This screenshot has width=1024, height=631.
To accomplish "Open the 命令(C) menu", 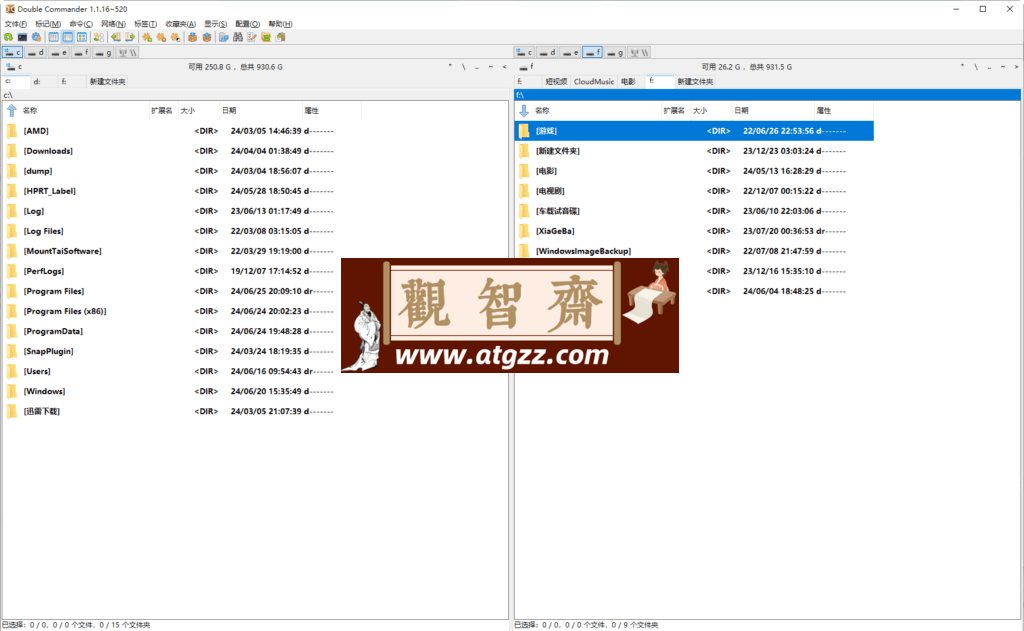I will coord(81,24).
